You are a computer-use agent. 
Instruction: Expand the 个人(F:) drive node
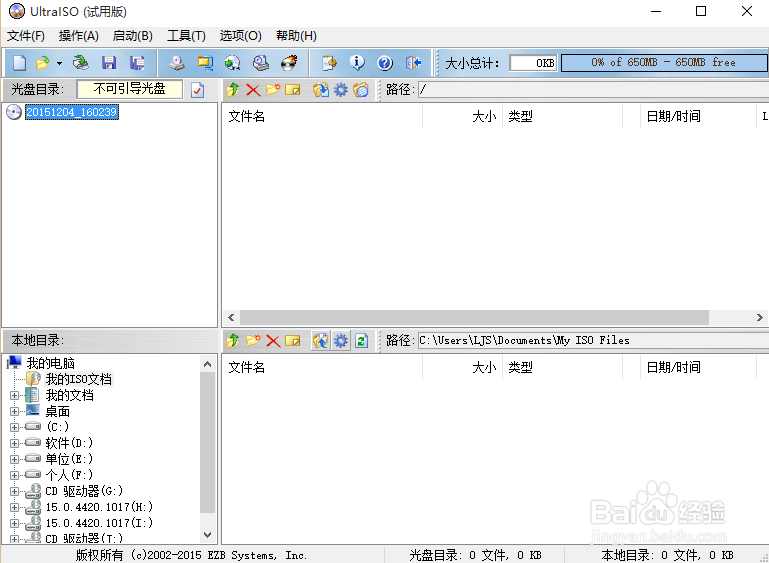[x=14, y=475]
